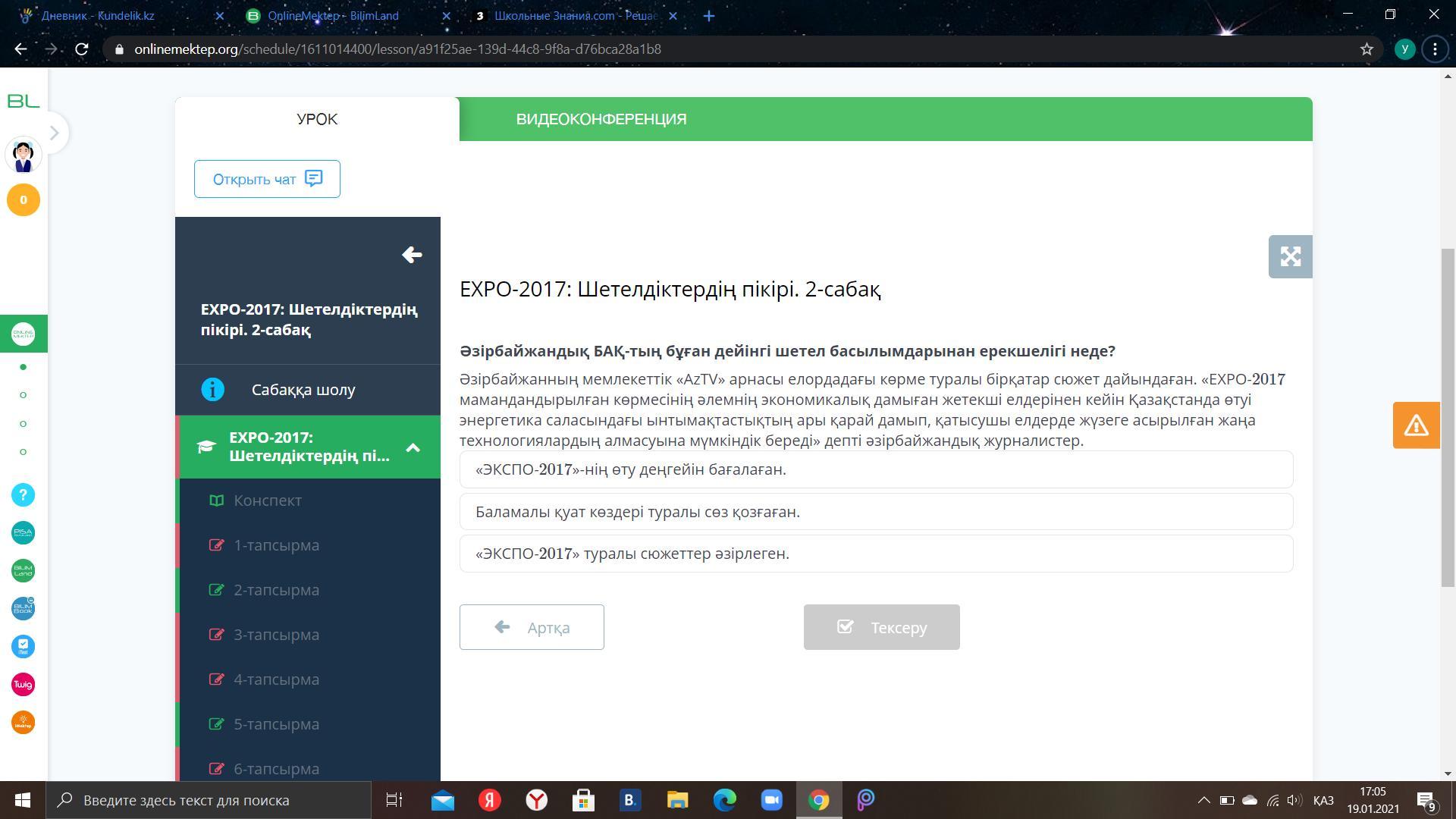
Task: Click the Артқа back button
Action: pos(532,627)
